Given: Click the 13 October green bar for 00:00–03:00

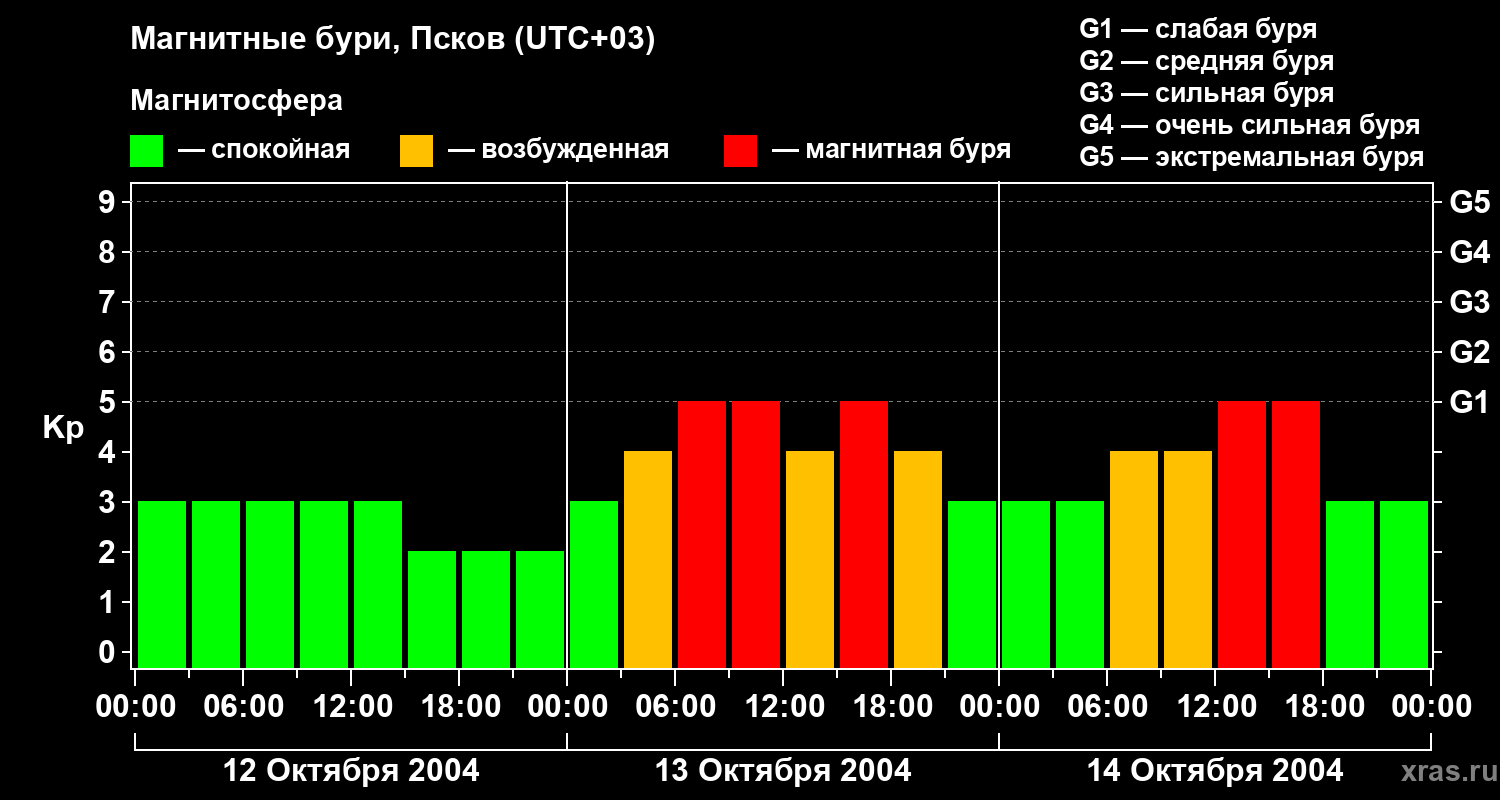Looking at the screenshot, I should 594,584.
